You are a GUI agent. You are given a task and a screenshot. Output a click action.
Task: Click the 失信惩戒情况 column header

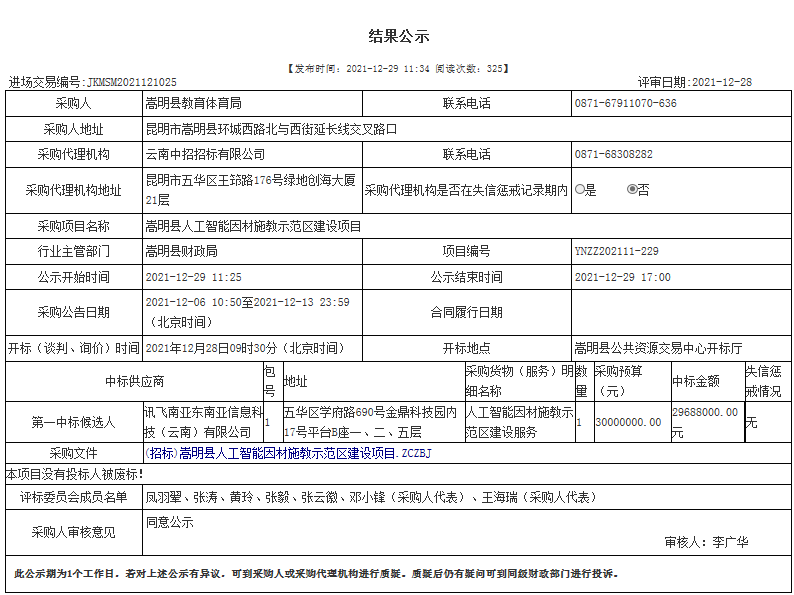[764, 381]
